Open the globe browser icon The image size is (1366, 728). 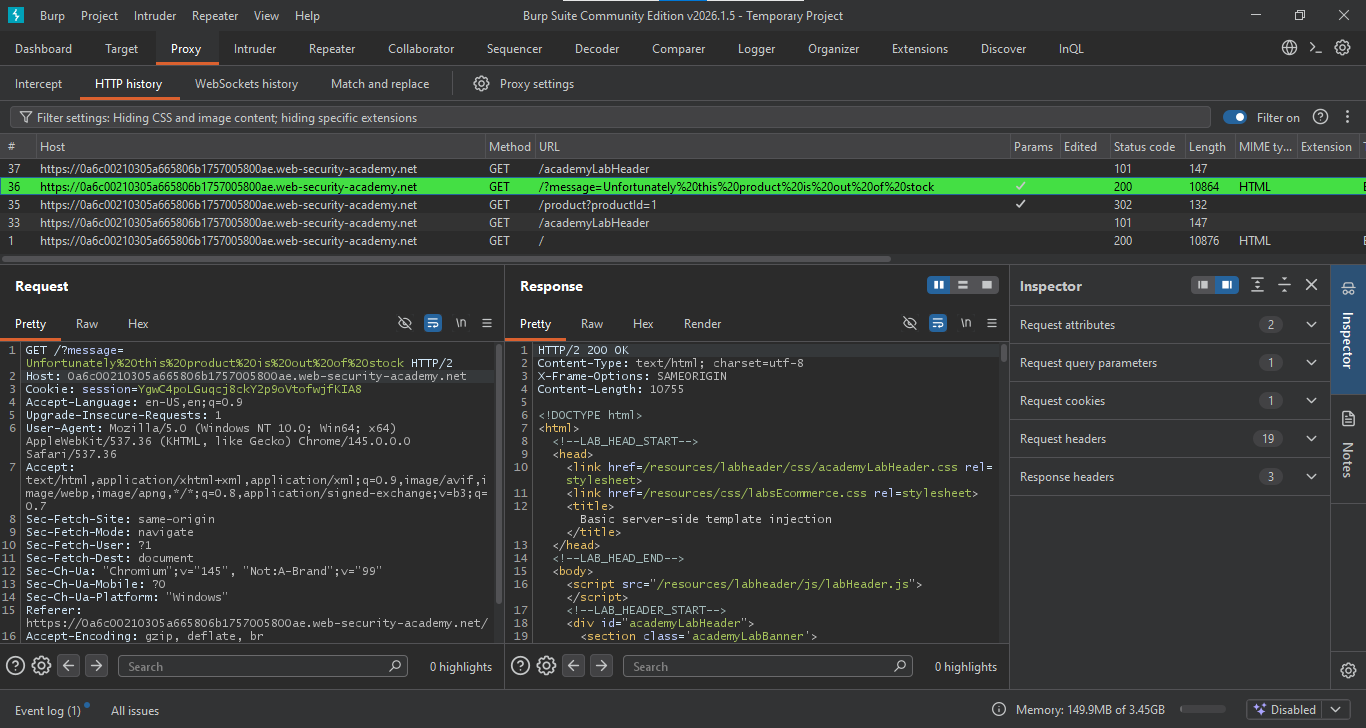click(x=1290, y=48)
